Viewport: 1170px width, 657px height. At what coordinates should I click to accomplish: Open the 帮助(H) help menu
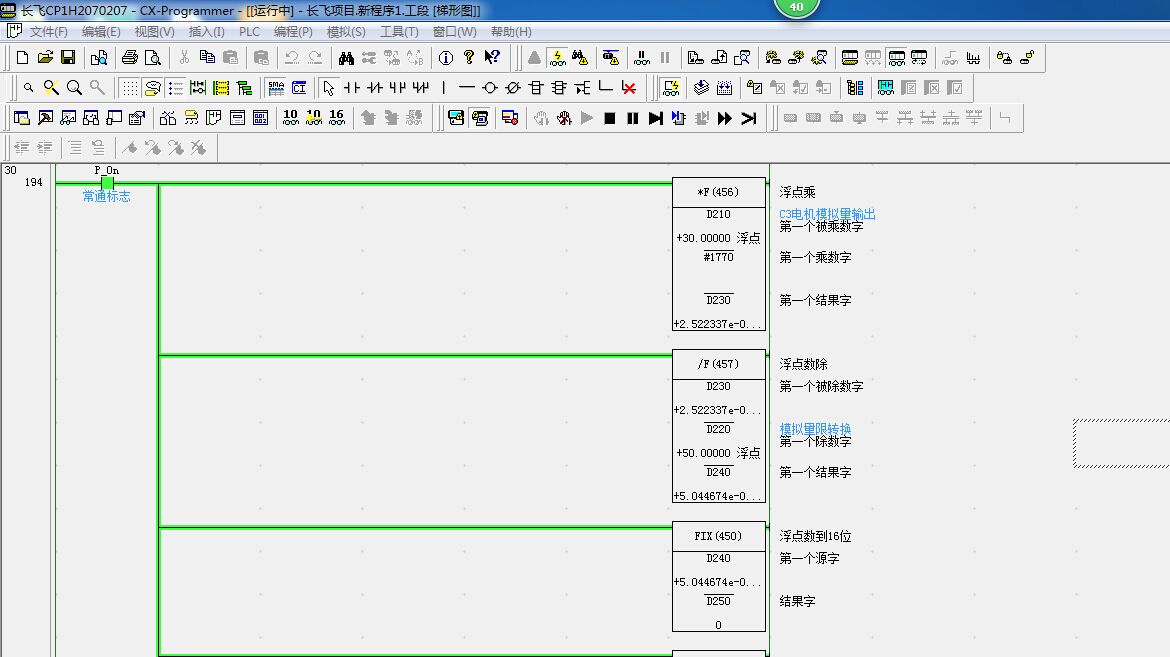click(511, 32)
